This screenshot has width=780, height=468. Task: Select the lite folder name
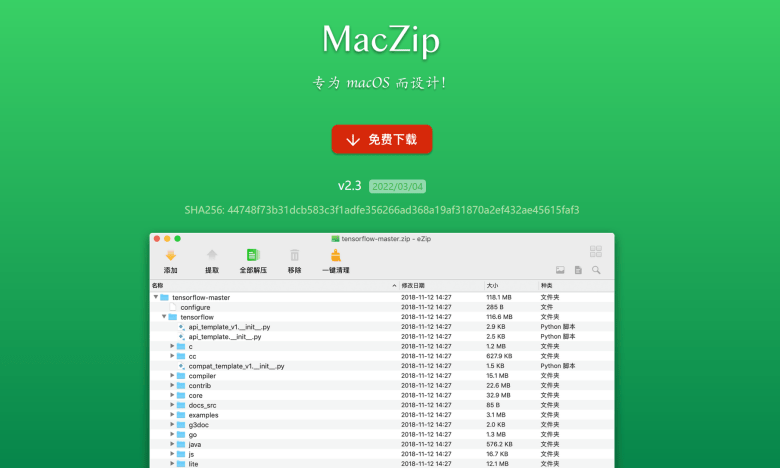(x=194, y=464)
